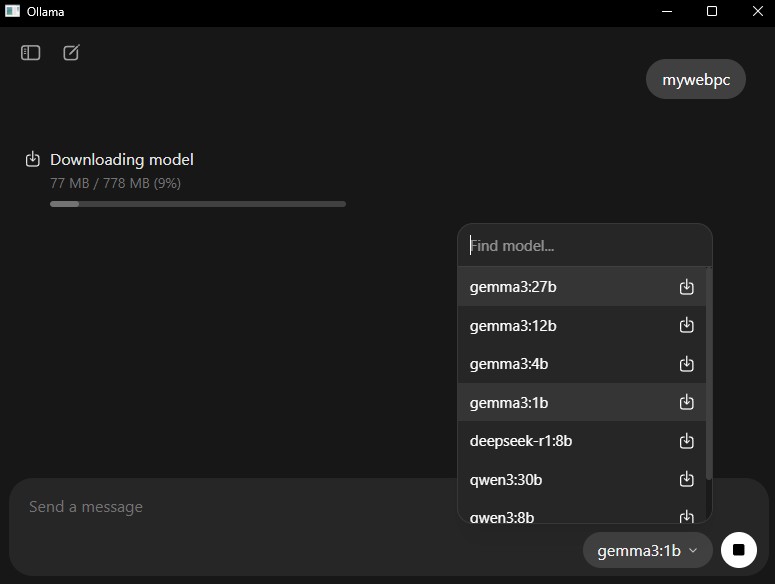Toggle the sidebar panel icon
This screenshot has height=584, width=775.
[31, 52]
